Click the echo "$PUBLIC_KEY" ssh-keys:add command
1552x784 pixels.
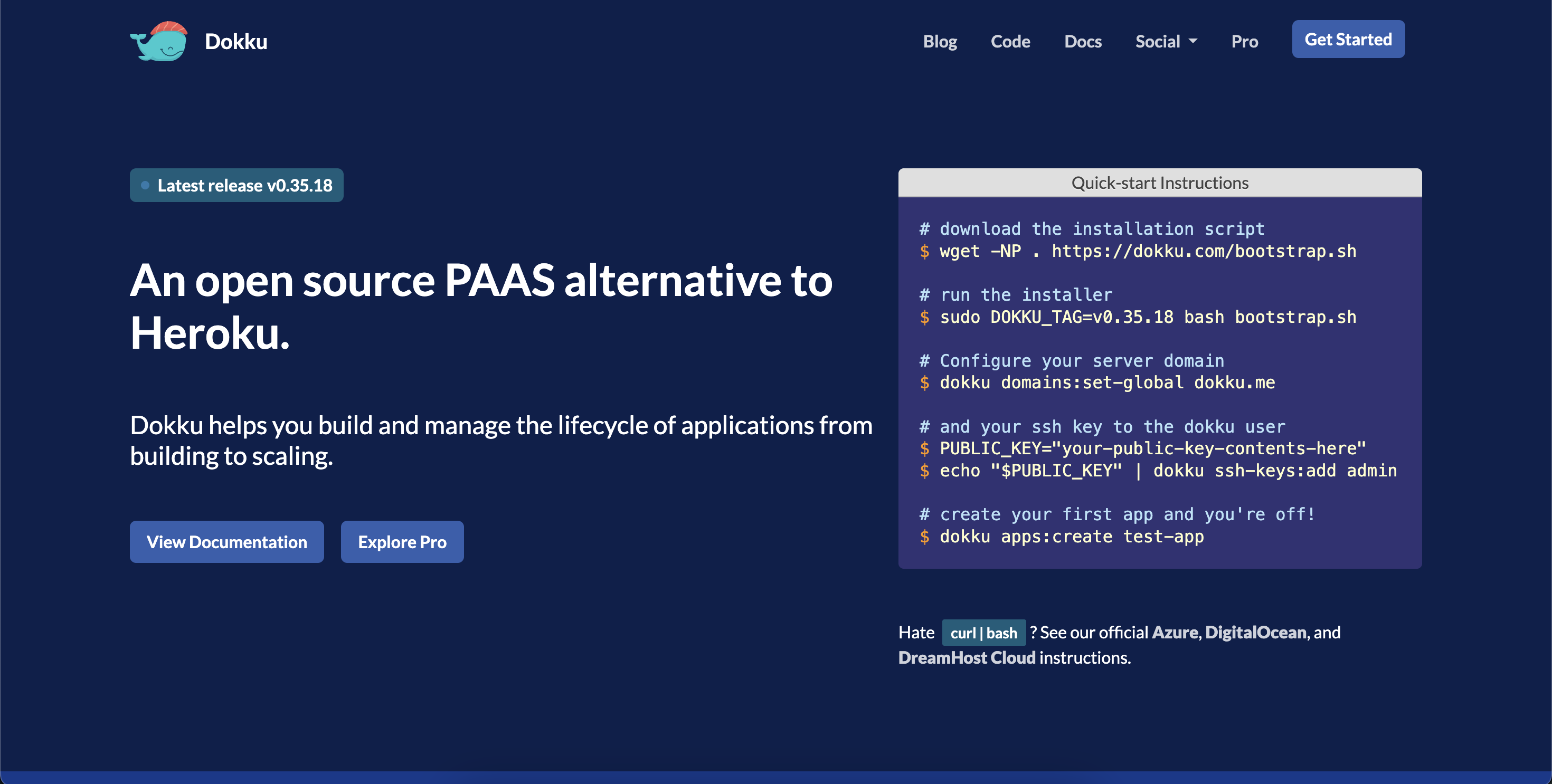[x=1158, y=471]
